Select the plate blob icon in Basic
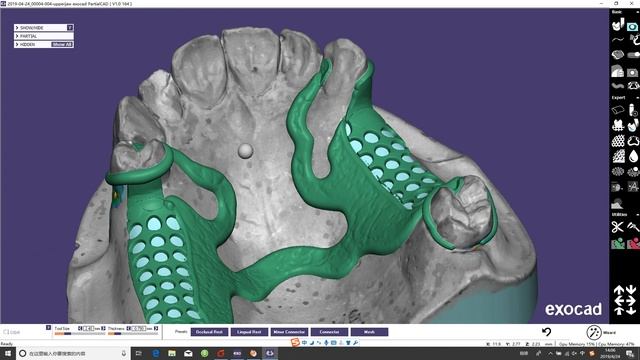Viewport: 640px width, 360px height. tap(618, 55)
